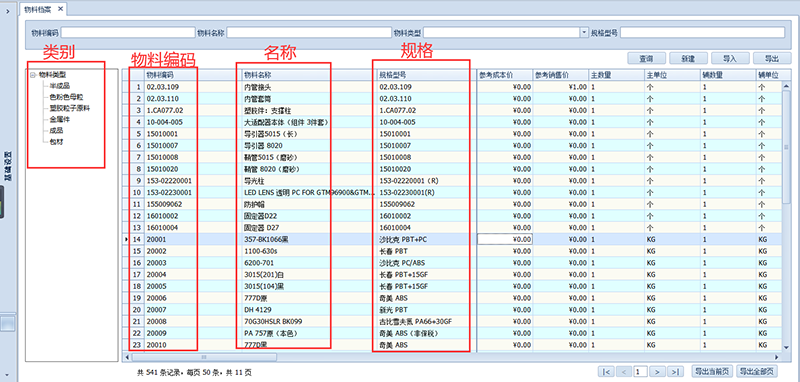Click the ¥1.00 sales price in row 1
This screenshot has height=382, width=800.
tap(561, 87)
